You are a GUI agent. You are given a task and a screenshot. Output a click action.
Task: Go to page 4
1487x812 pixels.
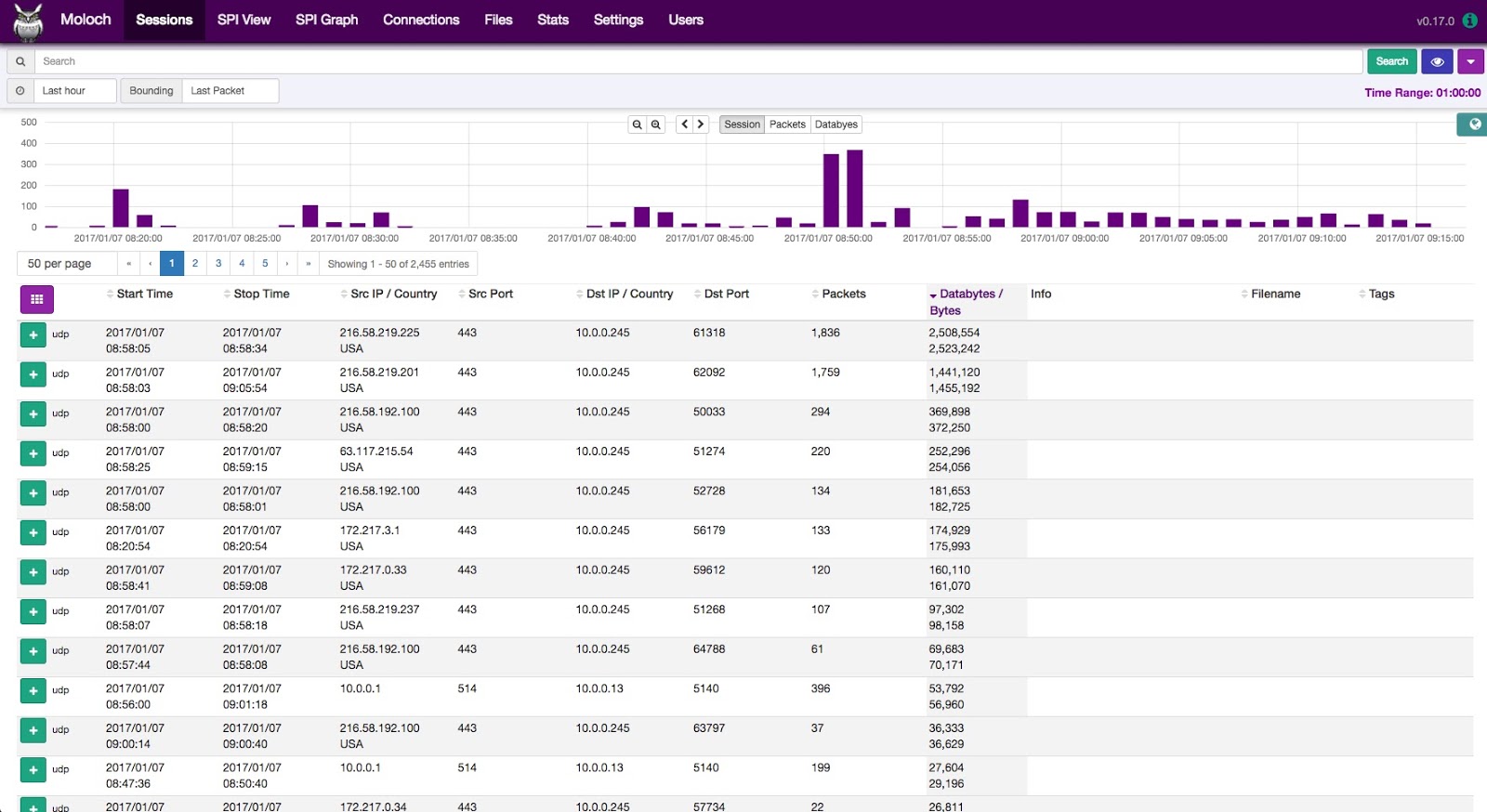coord(242,264)
